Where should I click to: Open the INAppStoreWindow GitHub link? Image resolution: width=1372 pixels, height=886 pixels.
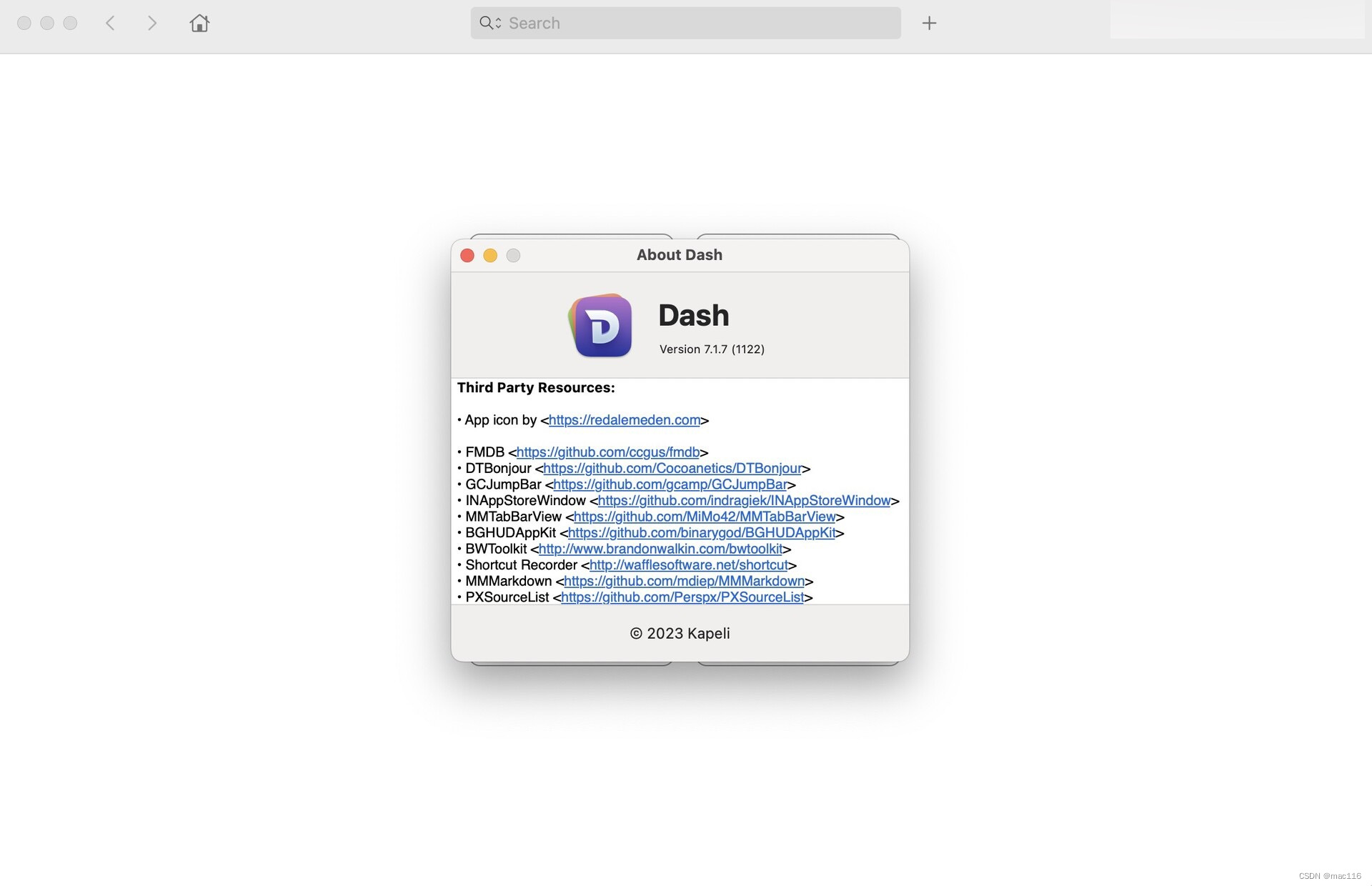(x=744, y=501)
